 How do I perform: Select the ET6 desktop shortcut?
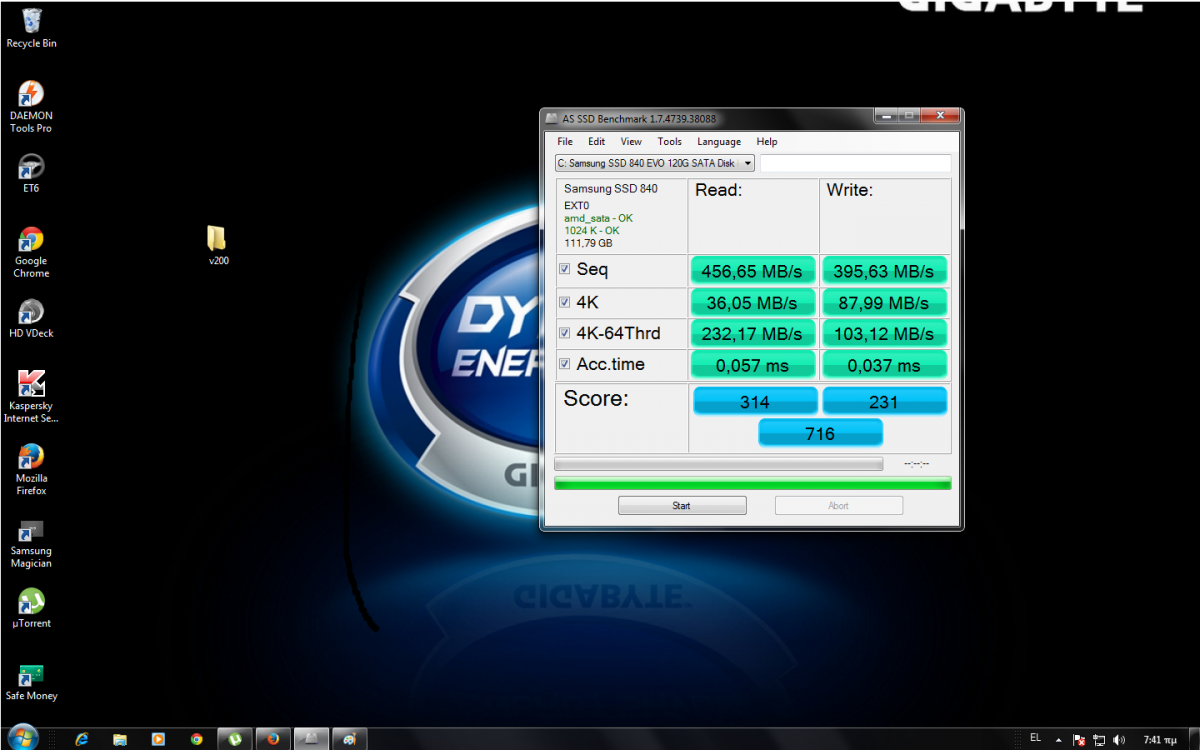tap(31, 173)
